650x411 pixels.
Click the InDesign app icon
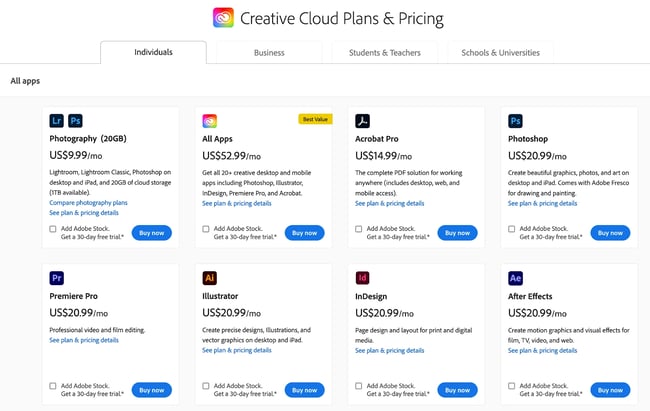pos(363,278)
